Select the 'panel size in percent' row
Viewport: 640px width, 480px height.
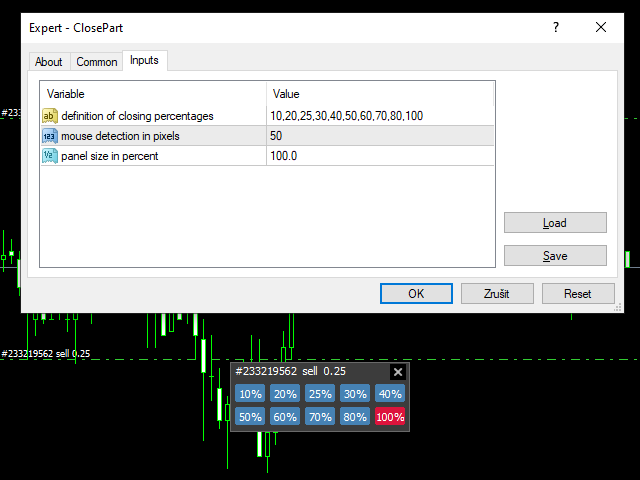click(x=267, y=156)
